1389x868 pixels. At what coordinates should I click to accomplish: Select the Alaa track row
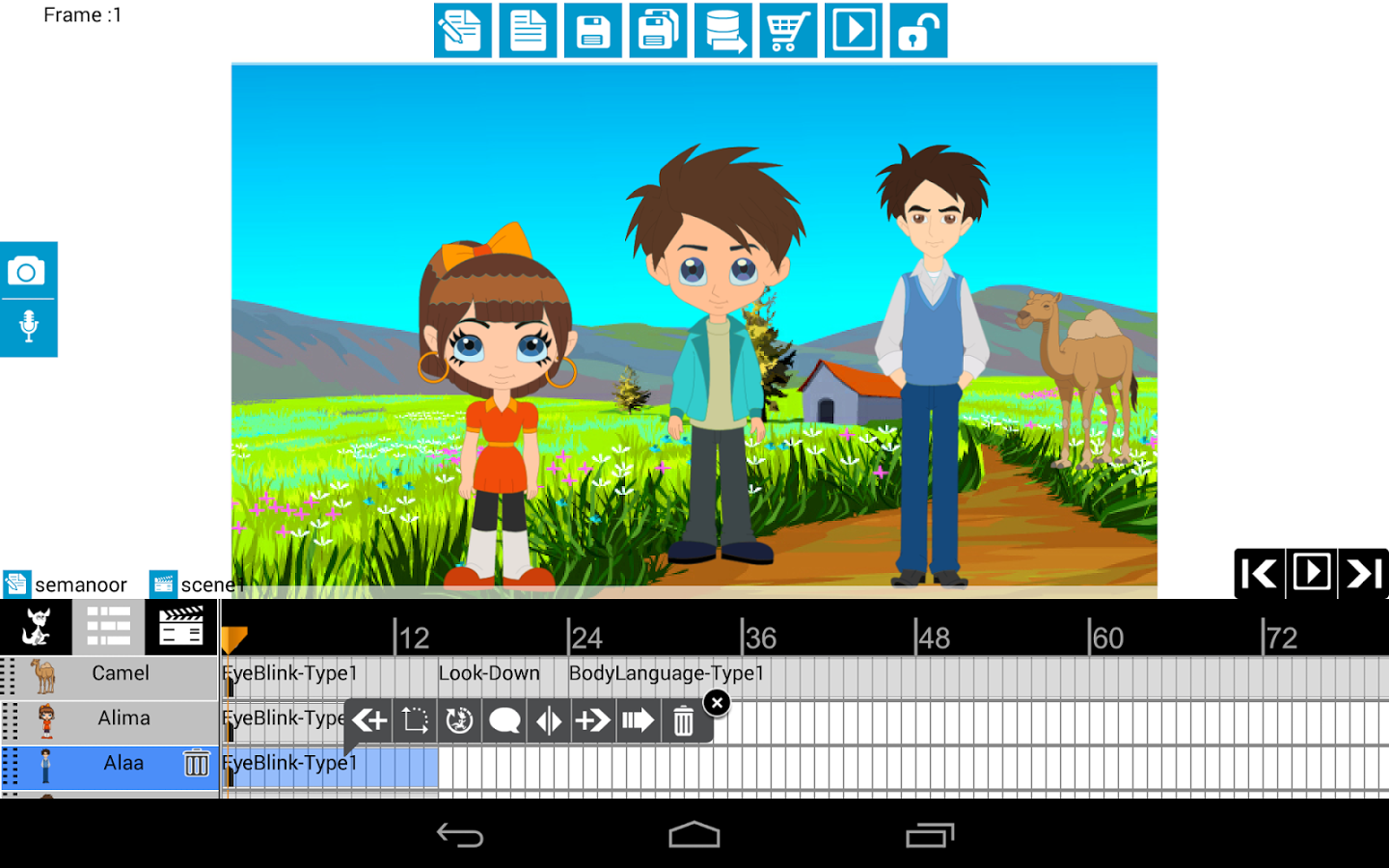109,766
